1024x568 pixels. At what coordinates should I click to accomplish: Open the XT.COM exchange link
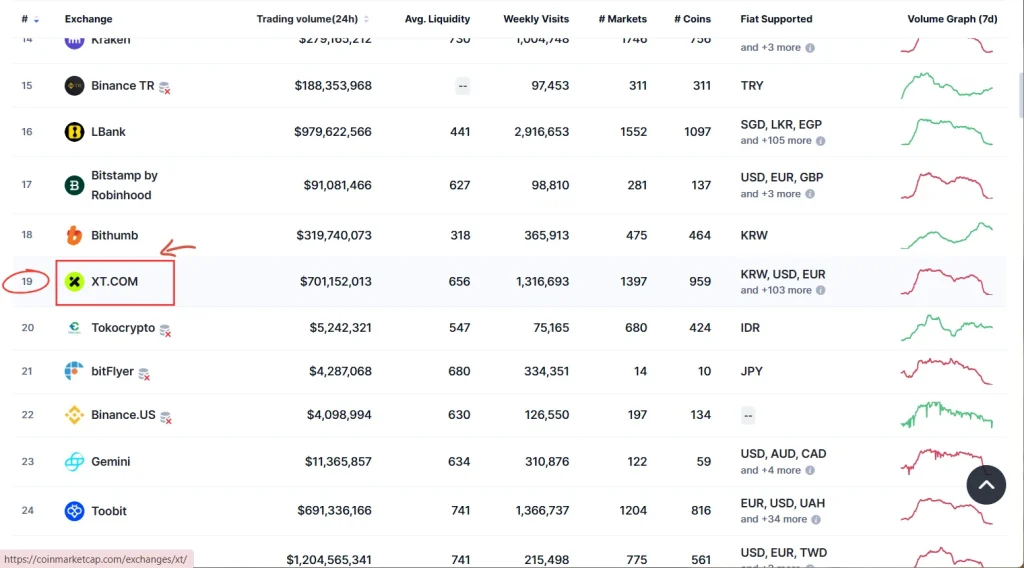pyautogui.click(x=114, y=281)
